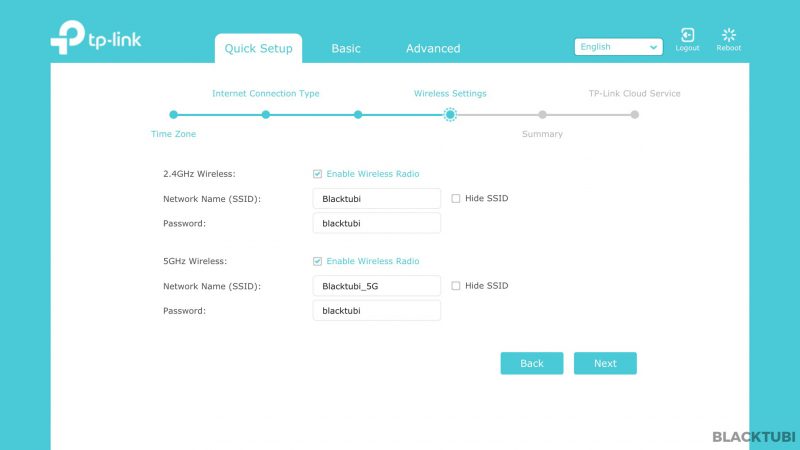Click the Next button
Screen dimensions: 800x450
click(605, 363)
